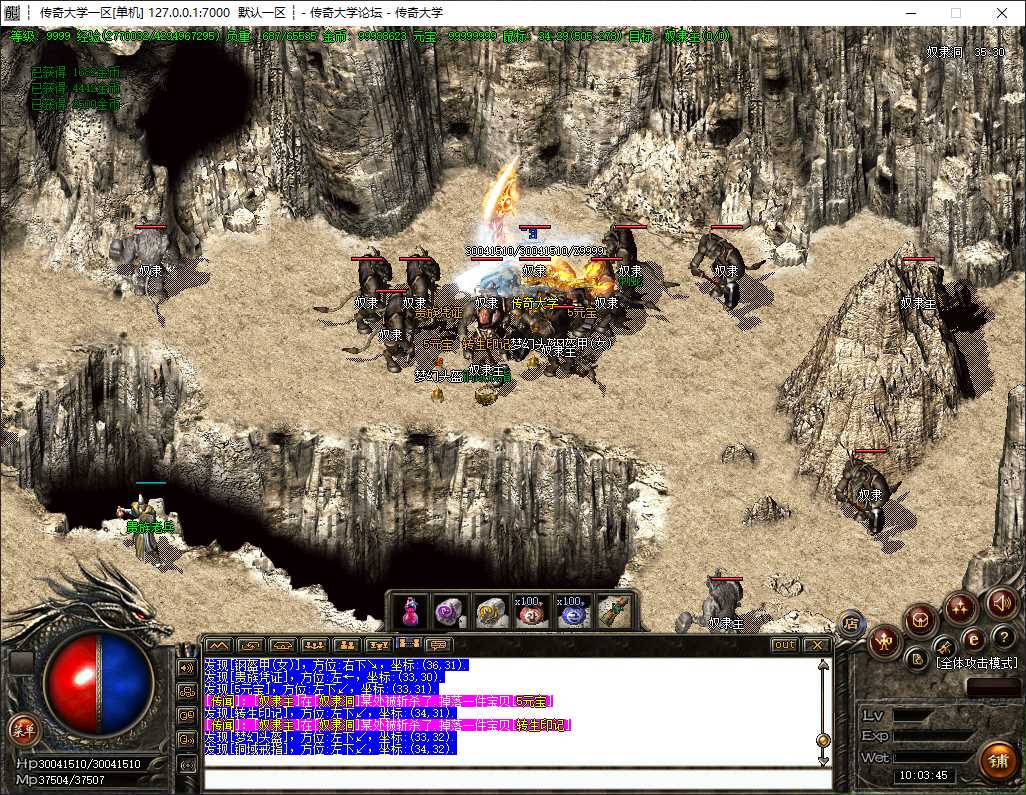The image size is (1026, 795).
Task: Click chat line 发现[梦幻头盔]
Action: click(330, 737)
